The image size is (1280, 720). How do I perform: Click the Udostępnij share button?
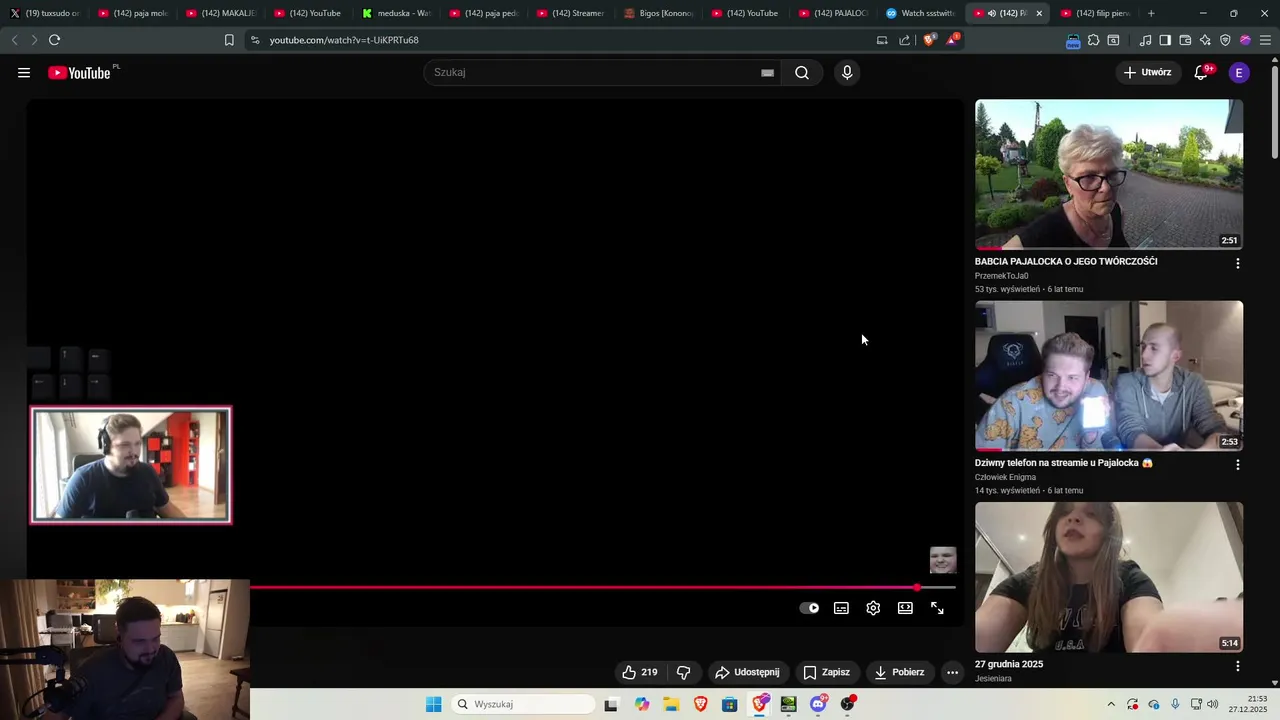(747, 672)
